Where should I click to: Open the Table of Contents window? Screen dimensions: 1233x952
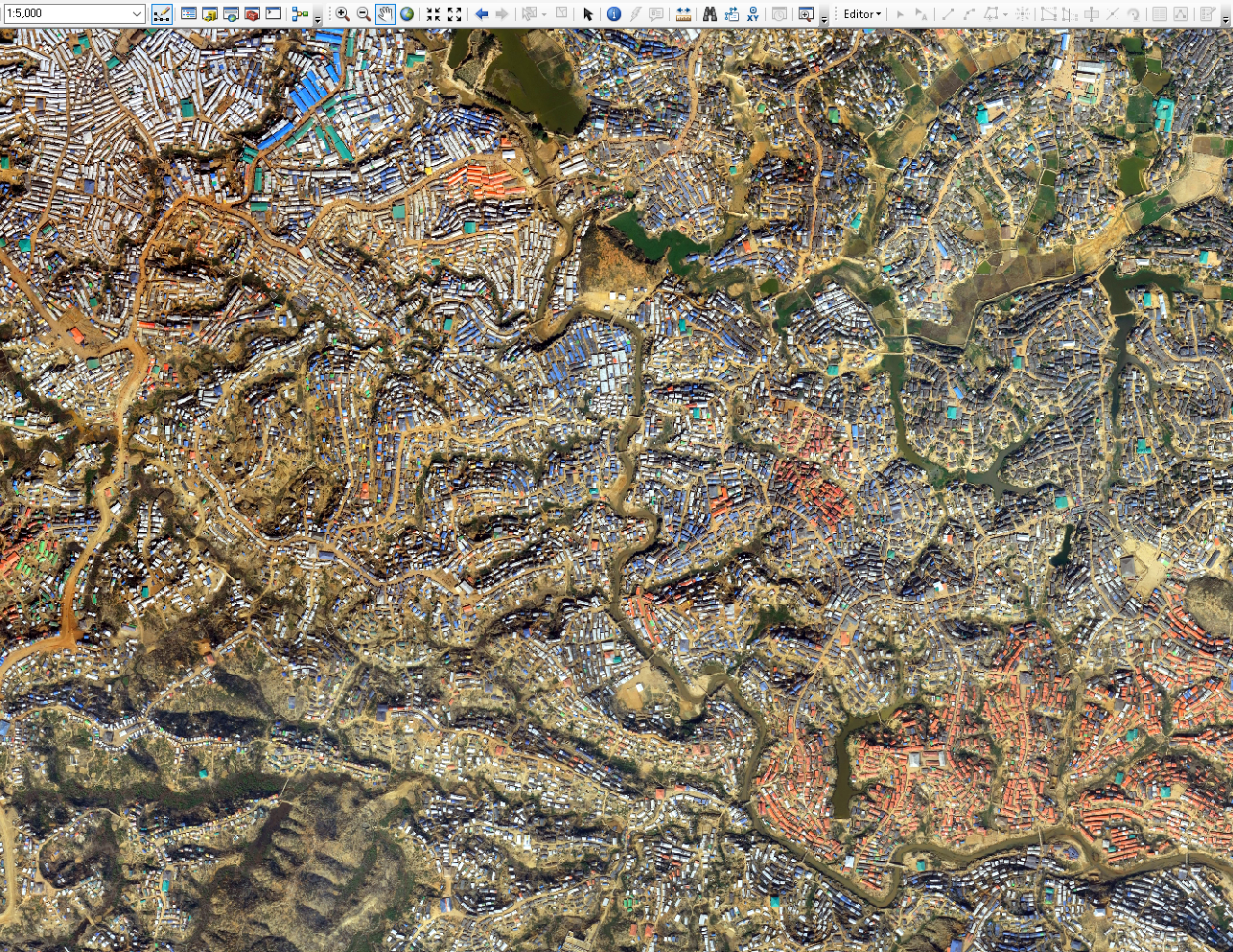pos(188,14)
